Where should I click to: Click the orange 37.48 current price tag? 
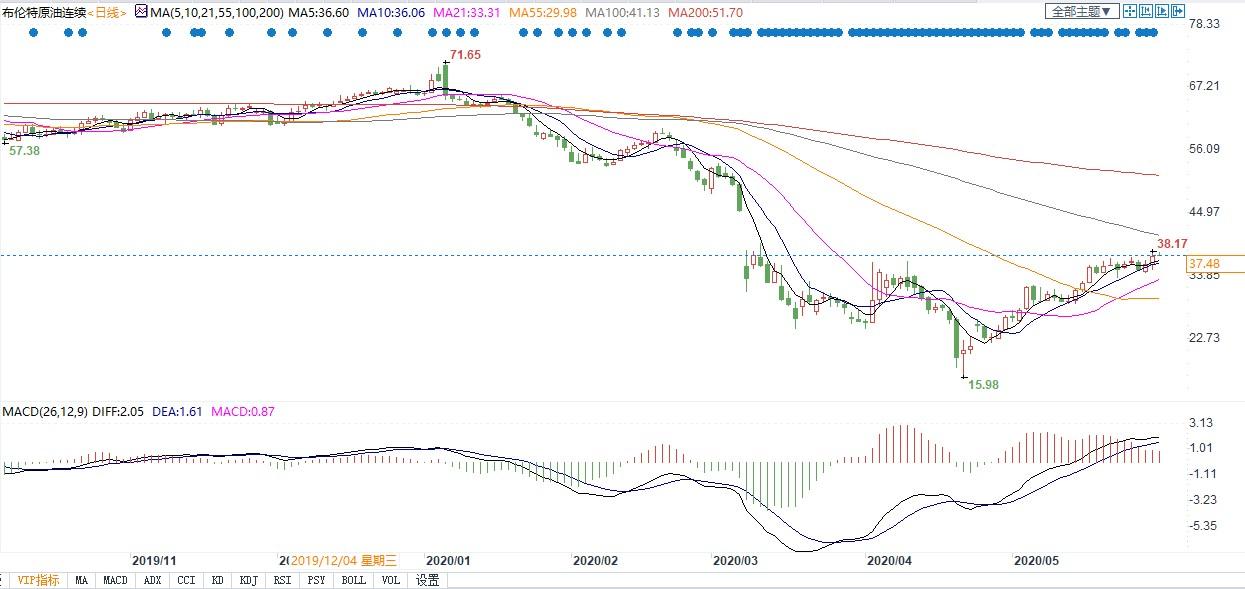tap(1202, 264)
